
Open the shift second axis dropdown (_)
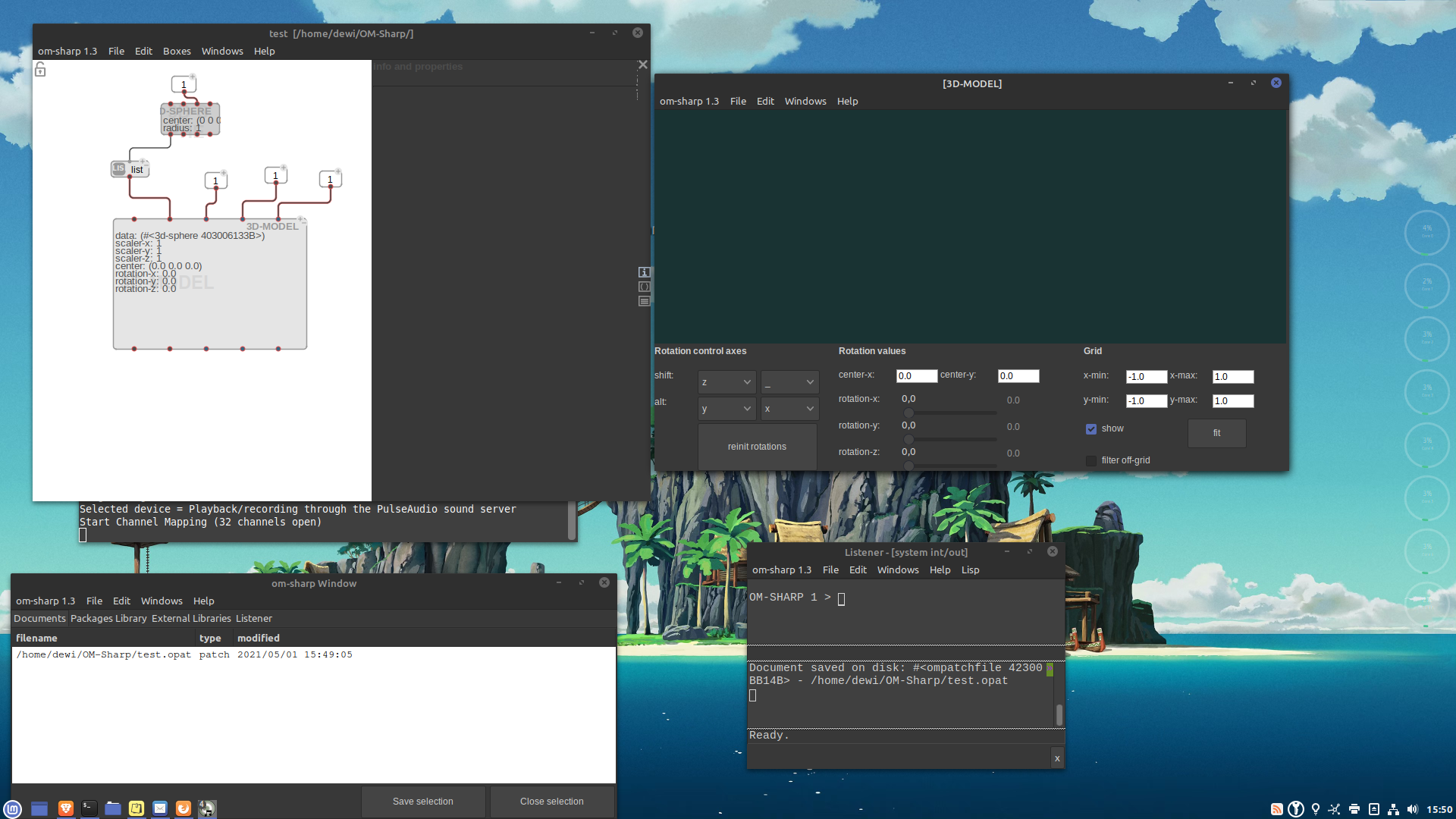tap(789, 382)
